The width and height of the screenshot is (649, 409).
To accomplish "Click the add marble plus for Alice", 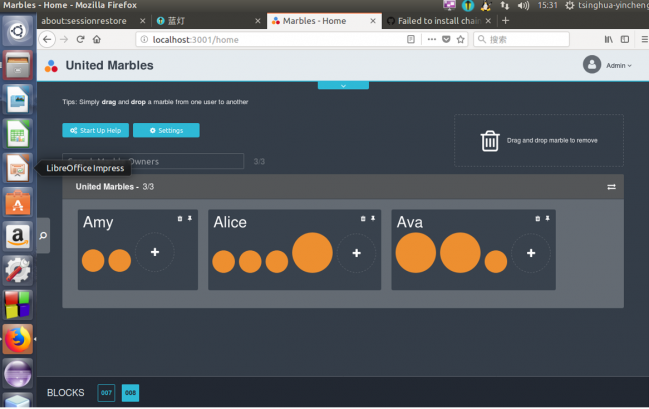I will click(356, 253).
